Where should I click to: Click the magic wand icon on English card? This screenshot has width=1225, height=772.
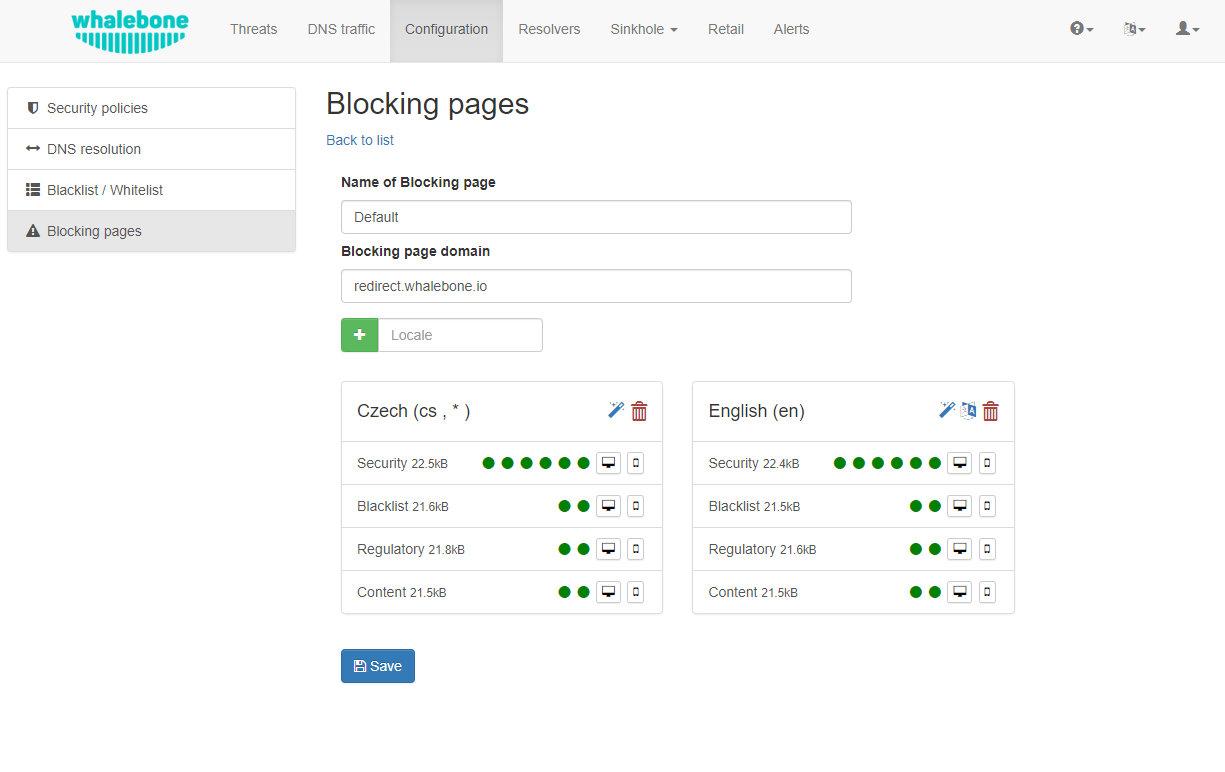[947, 410]
